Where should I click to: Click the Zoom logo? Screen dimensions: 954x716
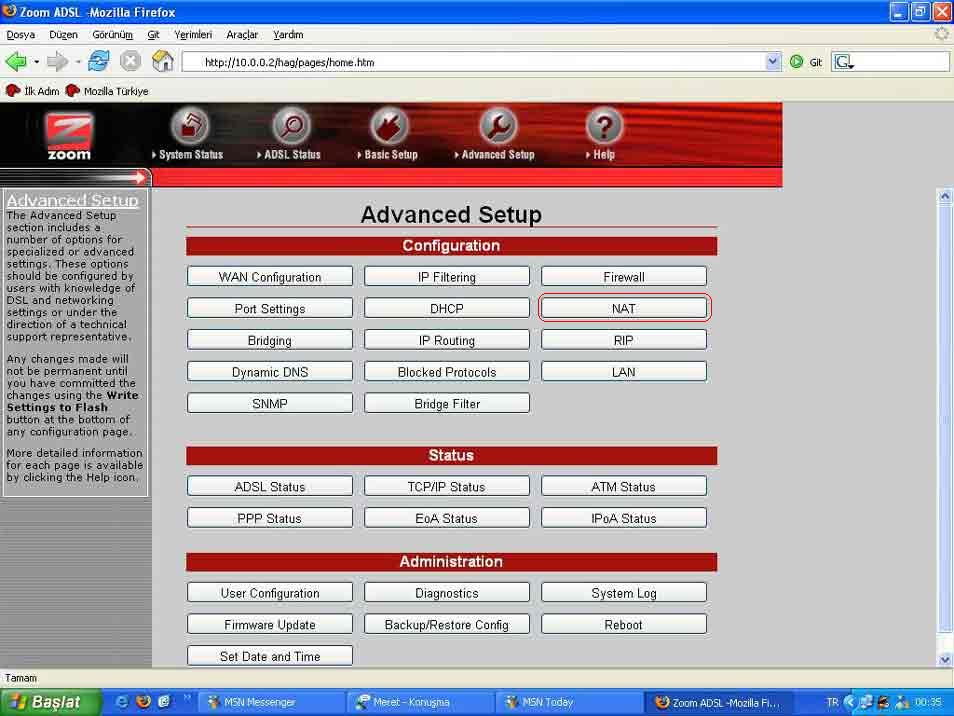point(69,136)
